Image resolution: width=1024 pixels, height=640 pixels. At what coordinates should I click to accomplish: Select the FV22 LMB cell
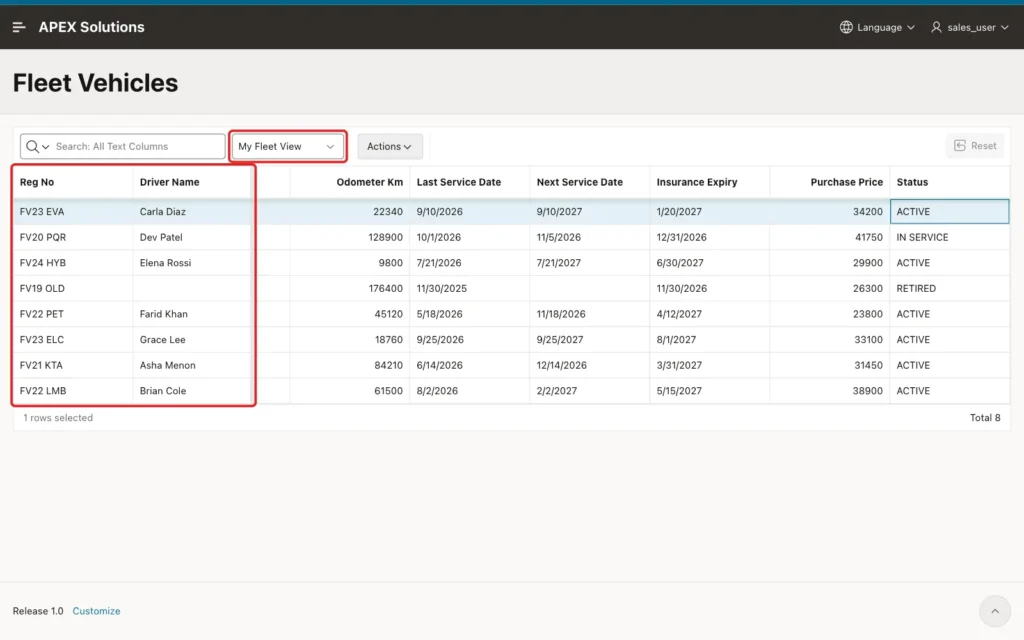[73, 391]
